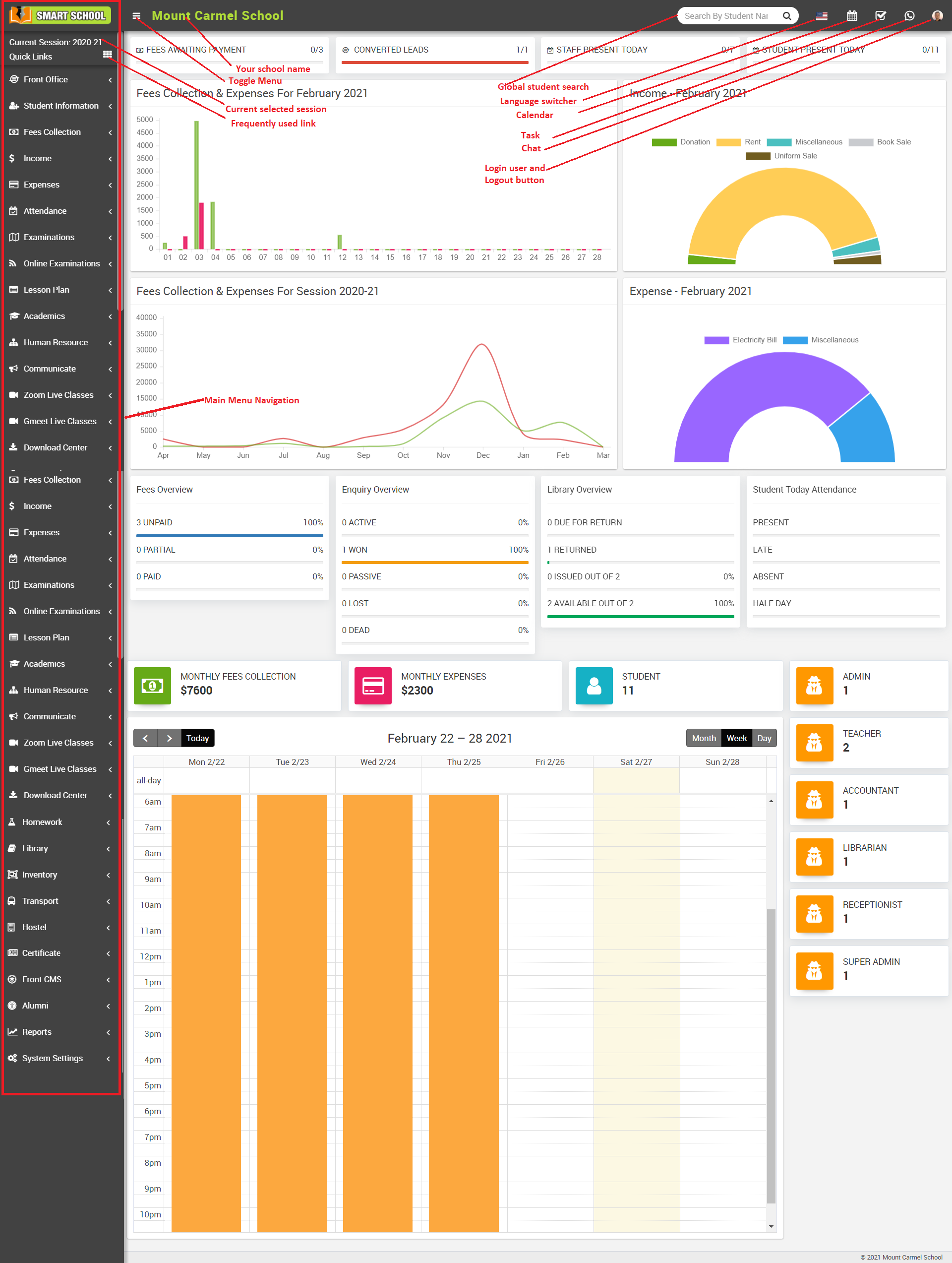Switch calendar to Month view
This screenshot has width=952, height=1263.
coord(703,738)
